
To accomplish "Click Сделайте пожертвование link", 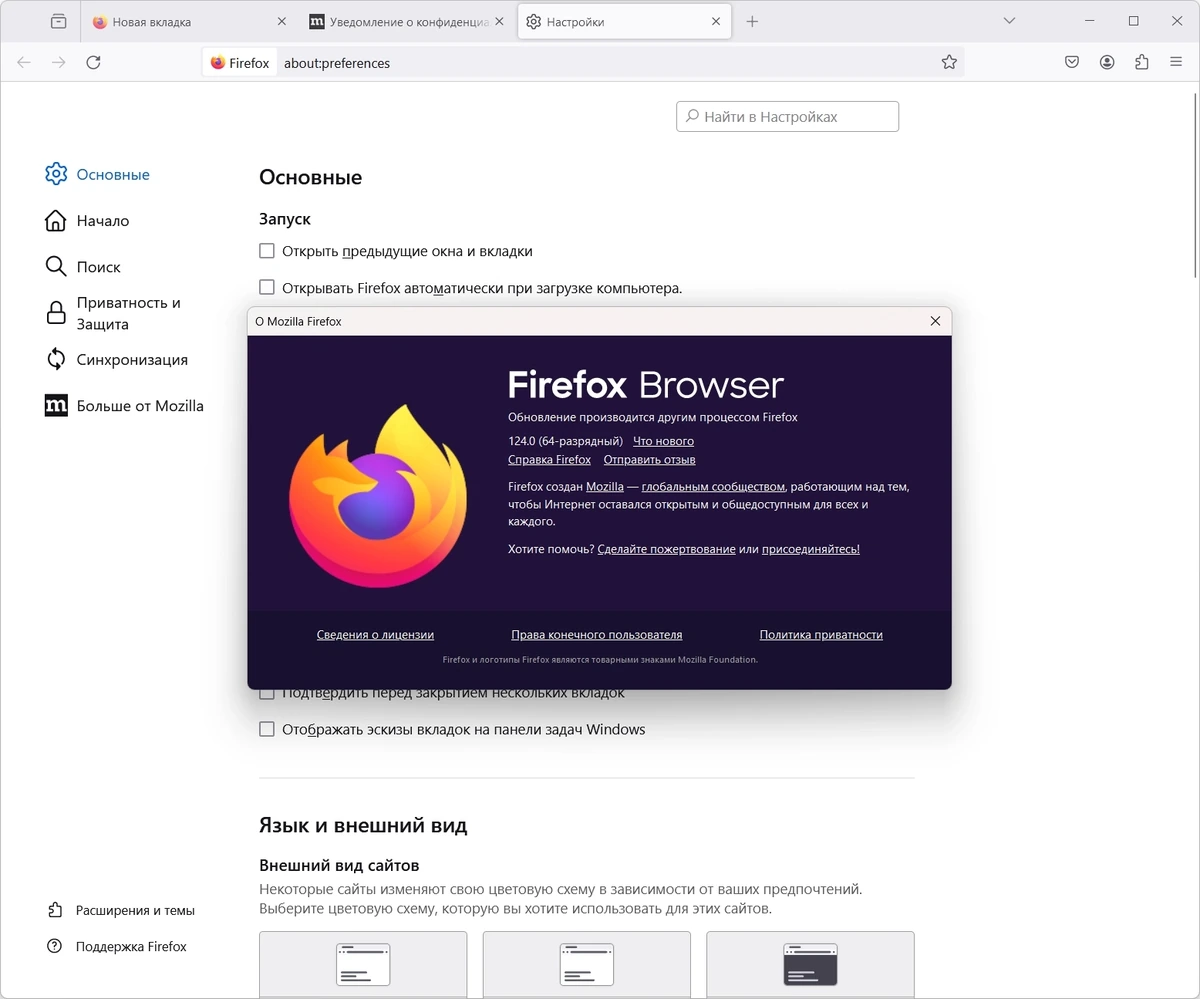I will 666,549.
